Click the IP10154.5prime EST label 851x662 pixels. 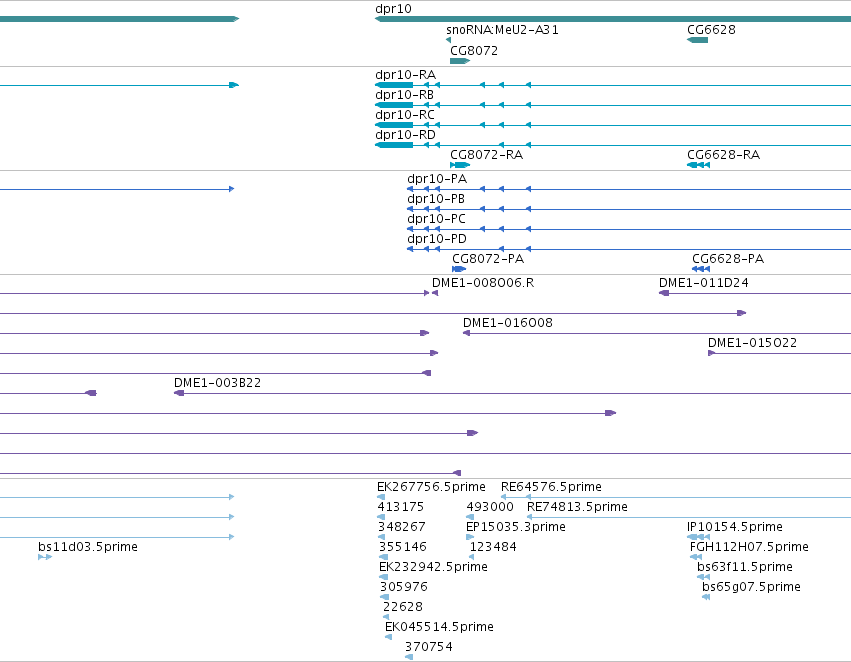point(734,527)
